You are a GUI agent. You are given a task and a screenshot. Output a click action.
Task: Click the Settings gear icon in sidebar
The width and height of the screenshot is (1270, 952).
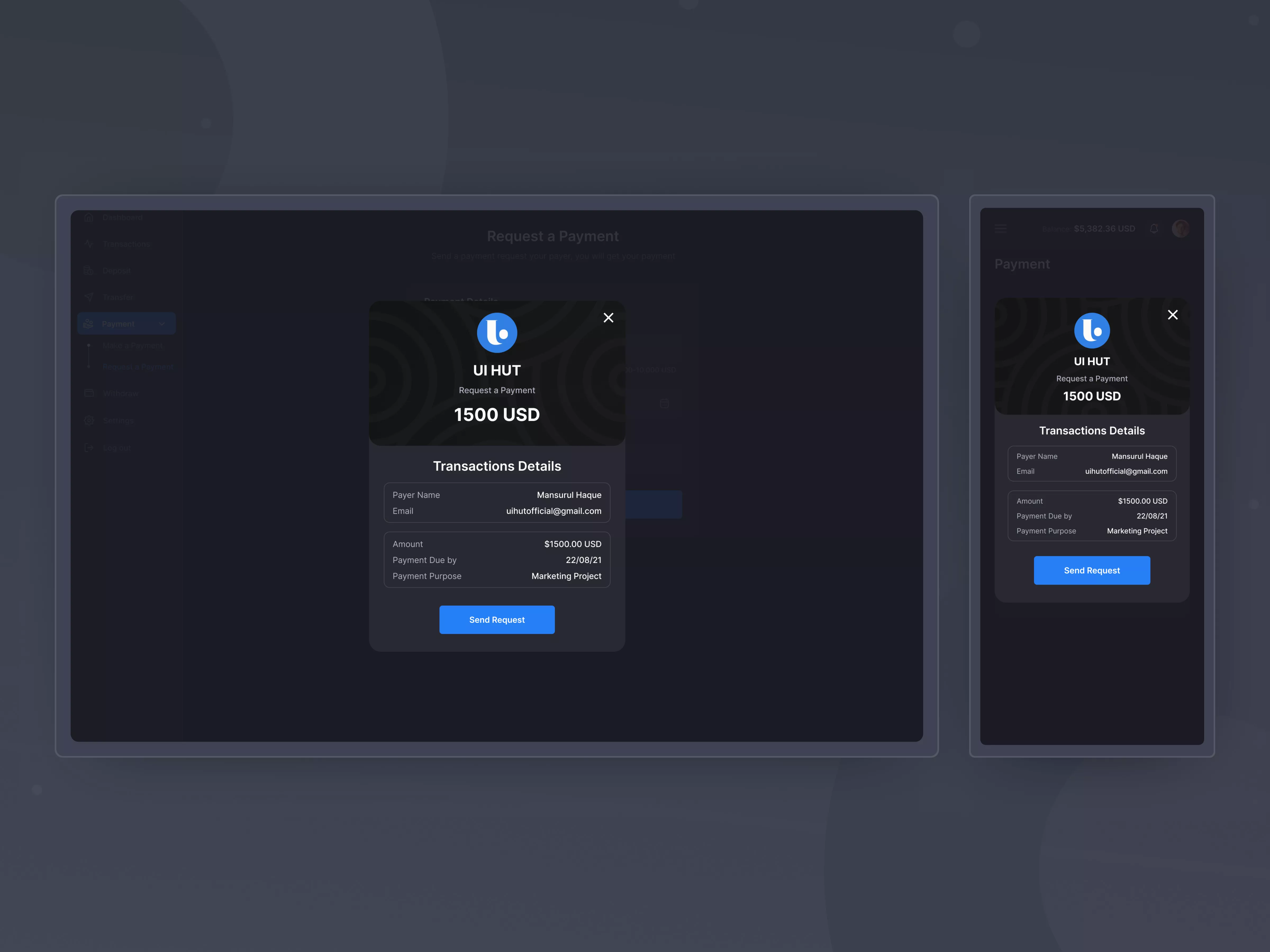(88, 421)
